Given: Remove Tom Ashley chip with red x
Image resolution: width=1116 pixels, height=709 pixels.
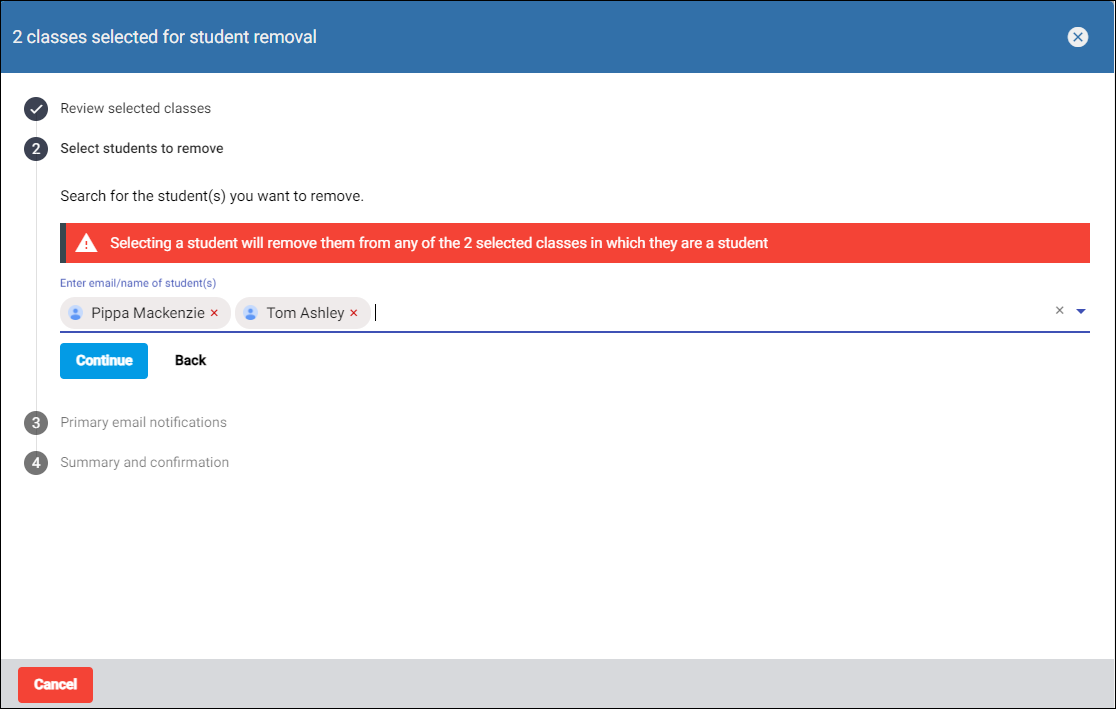Looking at the screenshot, I should pos(354,313).
